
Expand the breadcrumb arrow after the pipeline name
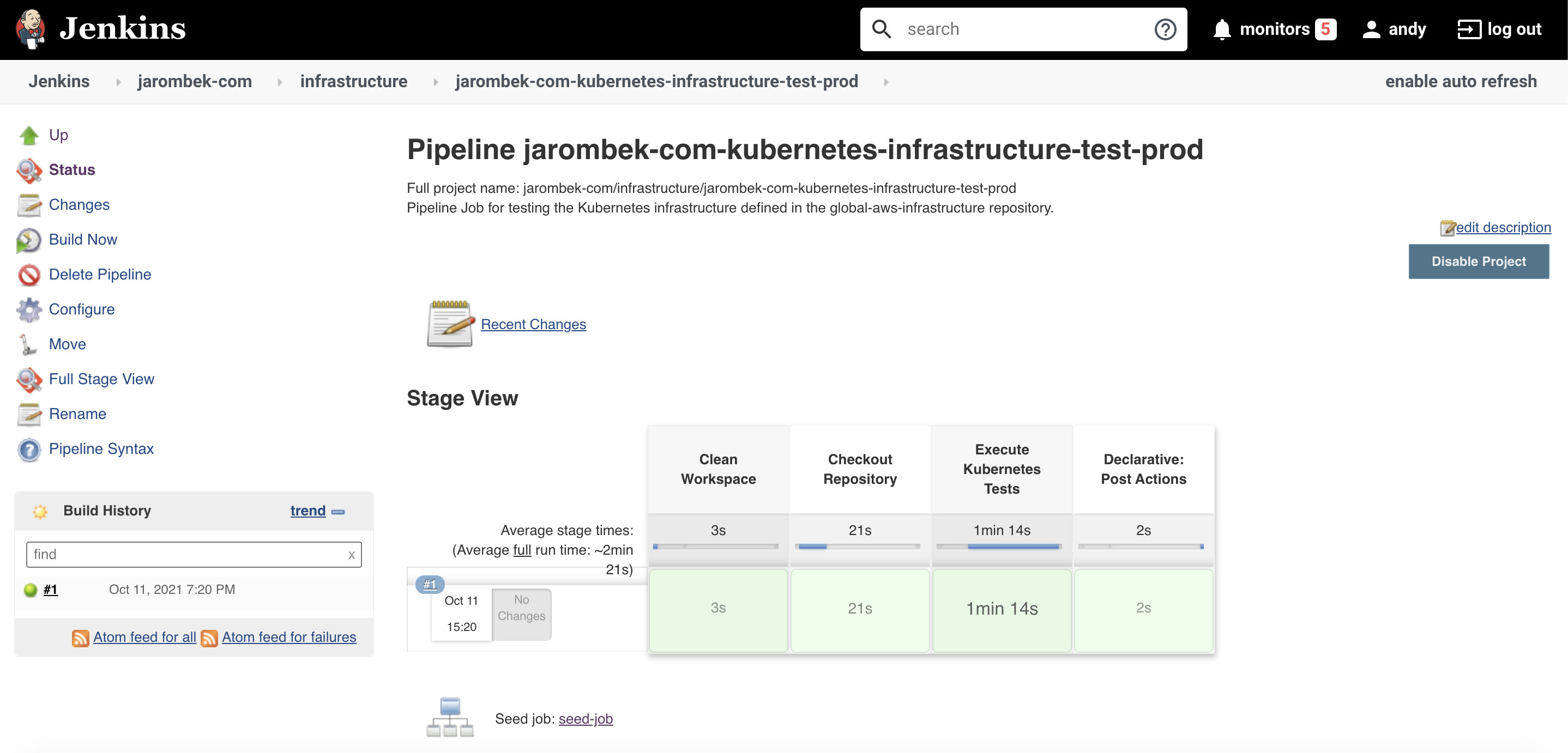(885, 82)
